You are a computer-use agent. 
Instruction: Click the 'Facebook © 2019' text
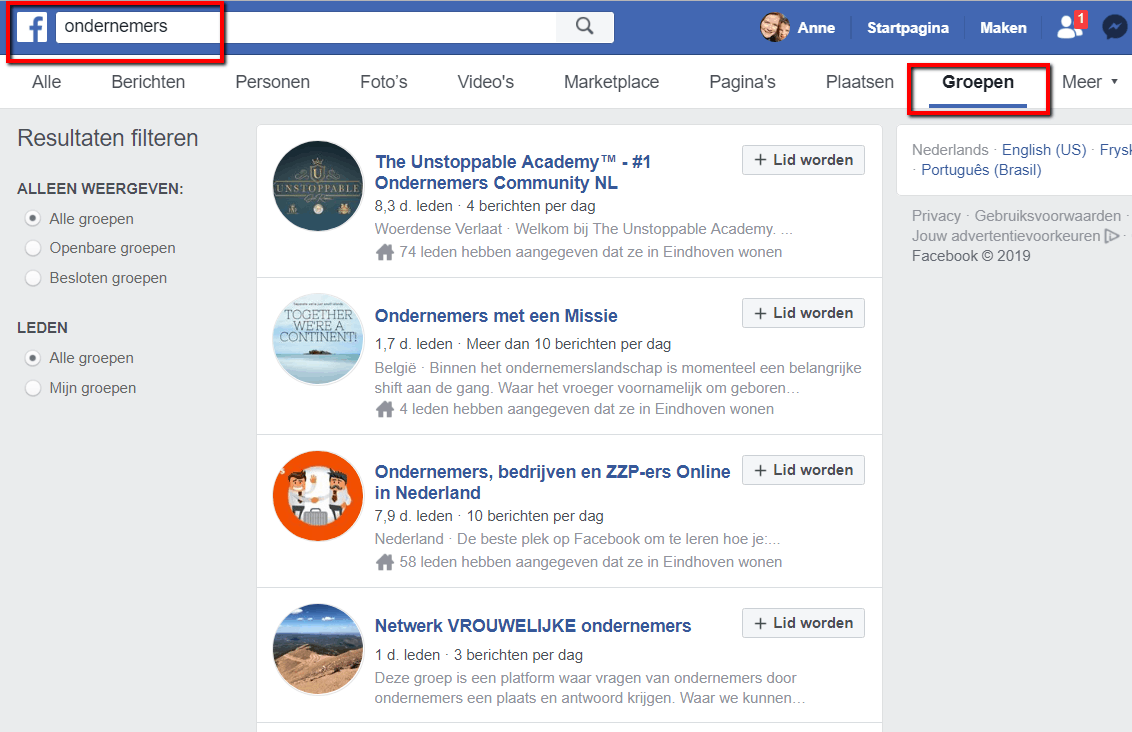(971, 256)
